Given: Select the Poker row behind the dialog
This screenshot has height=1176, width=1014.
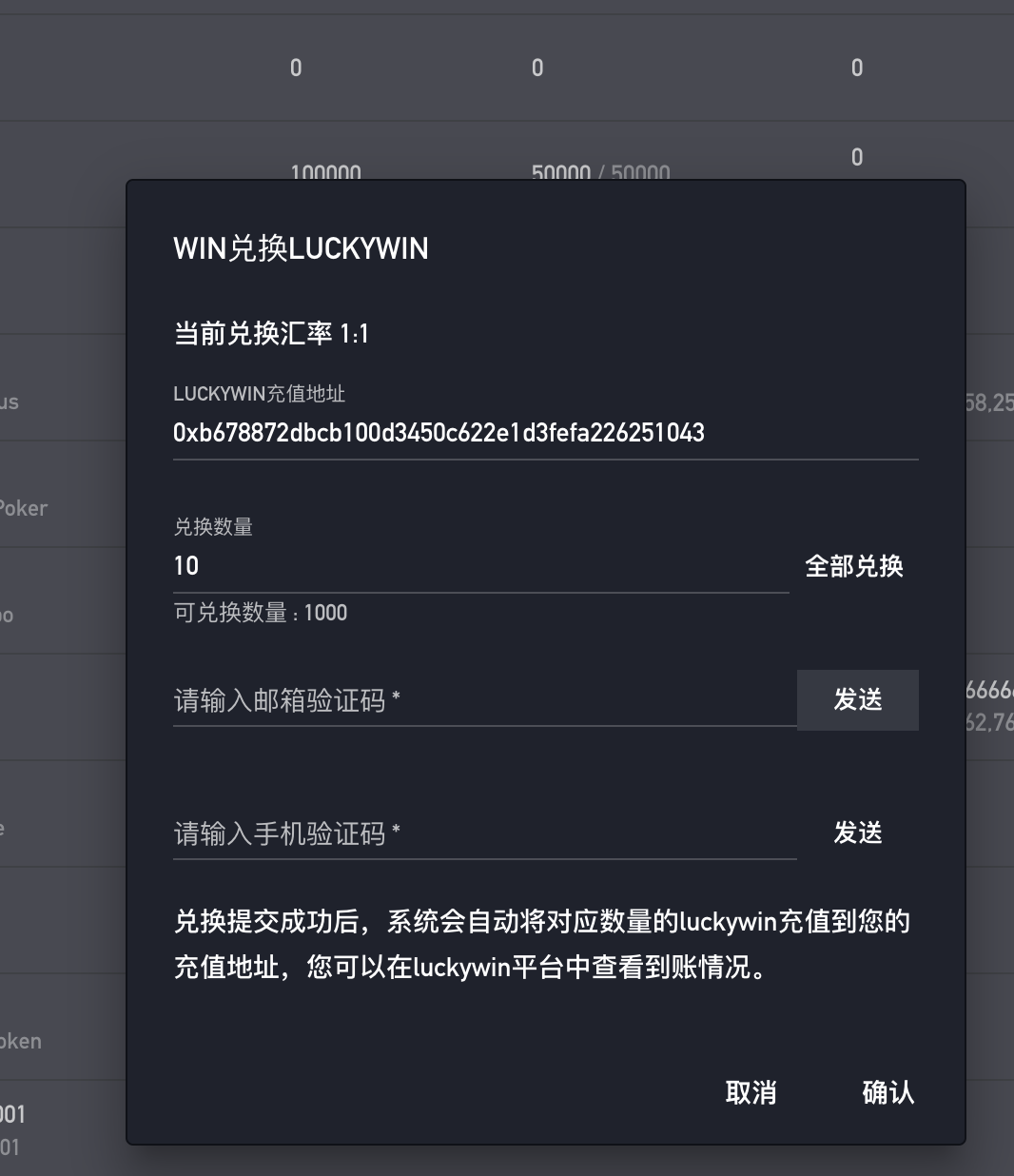Looking at the screenshot, I should tap(25, 508).
